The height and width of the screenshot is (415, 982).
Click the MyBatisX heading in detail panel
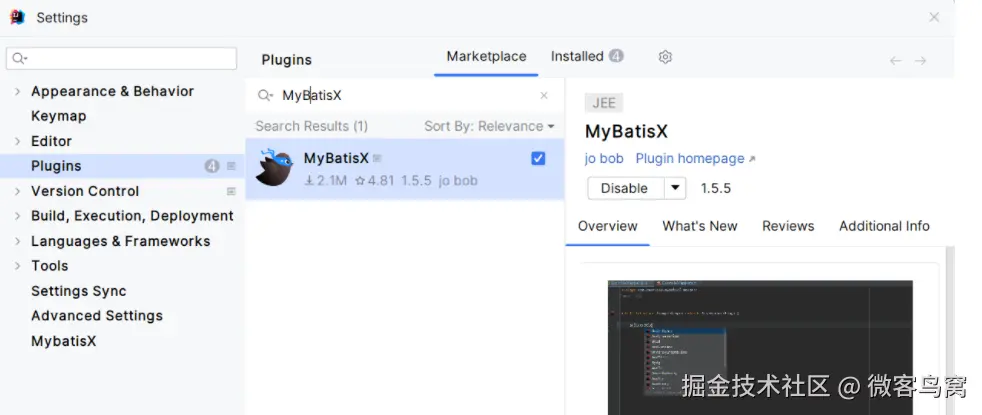[x=626, y=131]
